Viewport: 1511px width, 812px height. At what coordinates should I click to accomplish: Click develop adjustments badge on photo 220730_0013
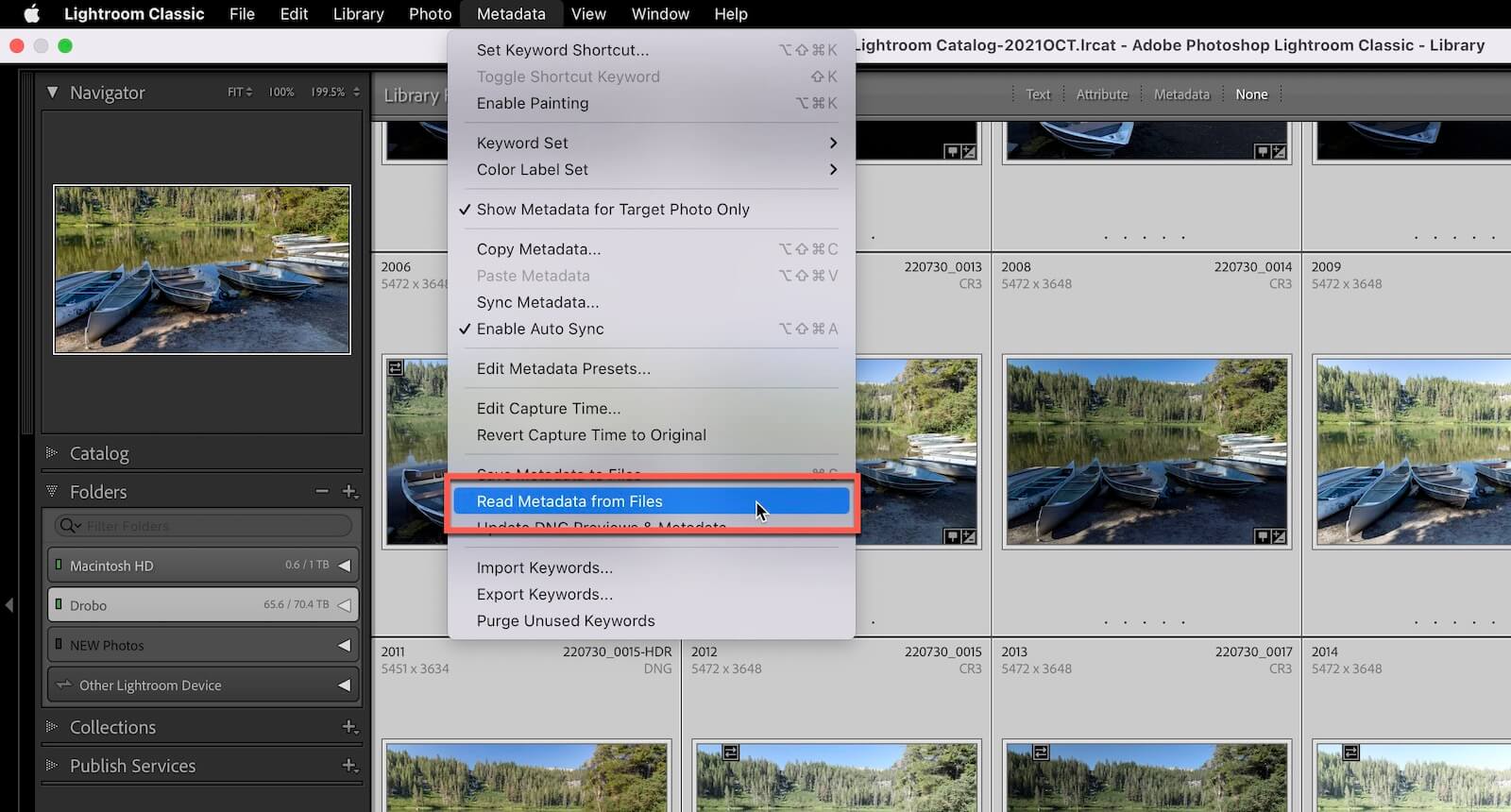969,536
